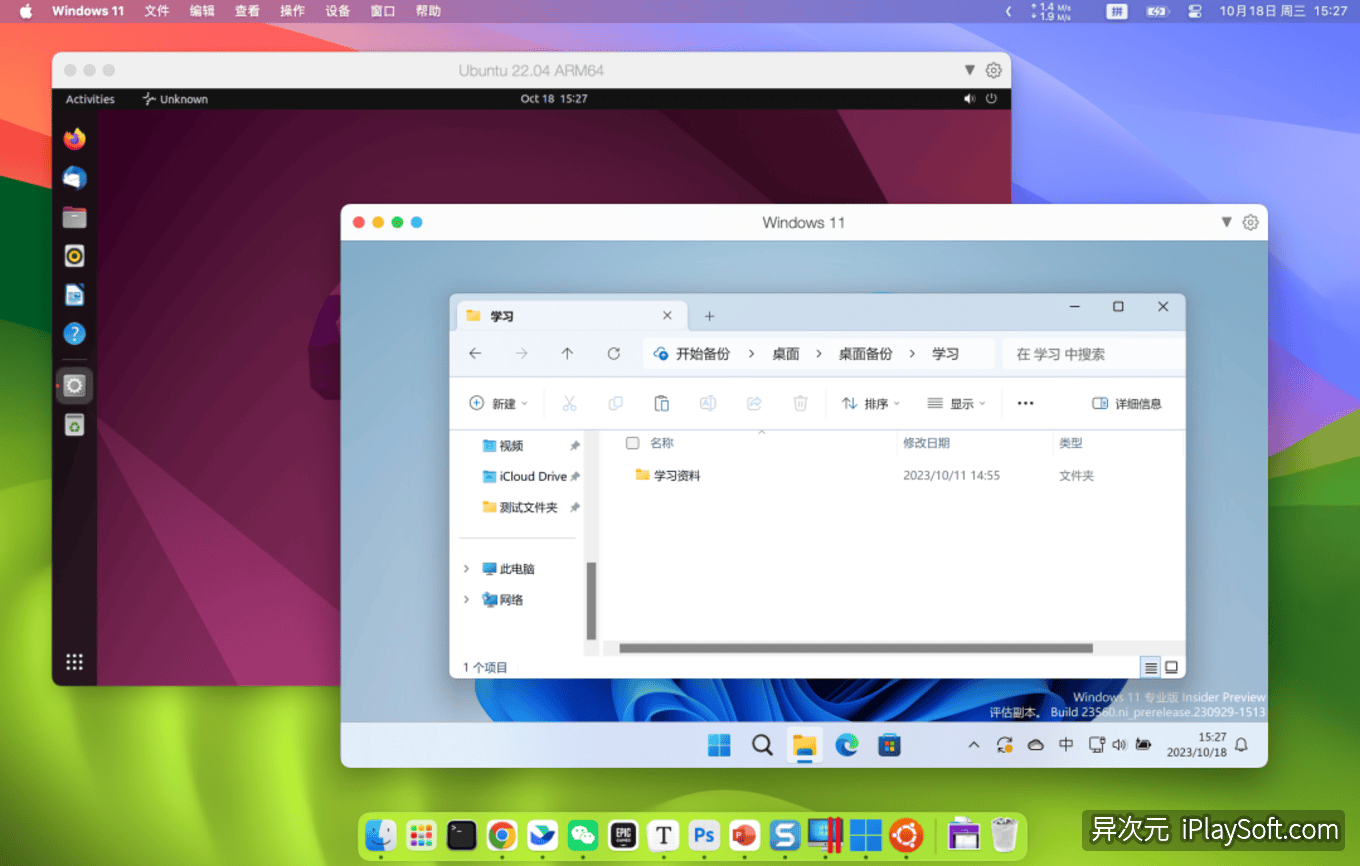Click the Copy icon in the toolbar
Screen dimensions: 1360x866
click(615, 403)
